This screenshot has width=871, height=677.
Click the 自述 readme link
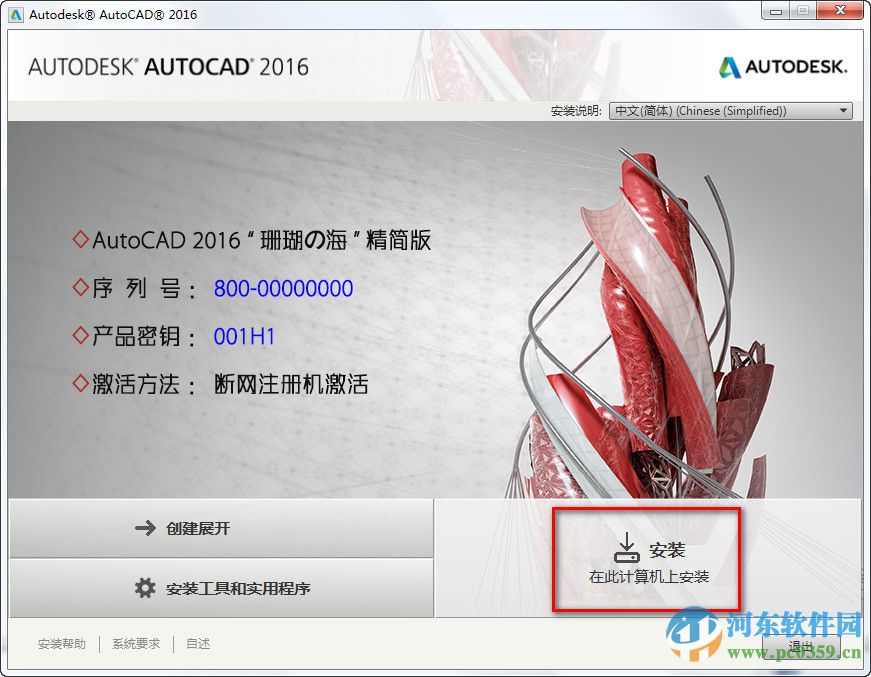click(x=197, y=643)
